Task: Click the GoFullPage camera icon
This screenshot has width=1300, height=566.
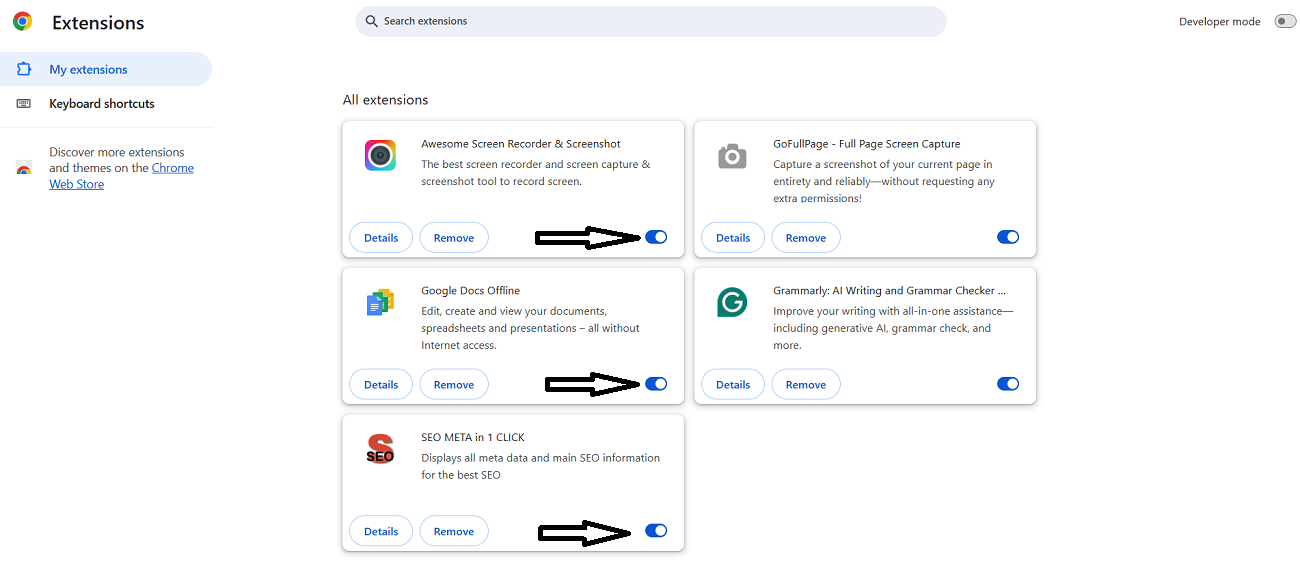Action: [x=732, y=156]
